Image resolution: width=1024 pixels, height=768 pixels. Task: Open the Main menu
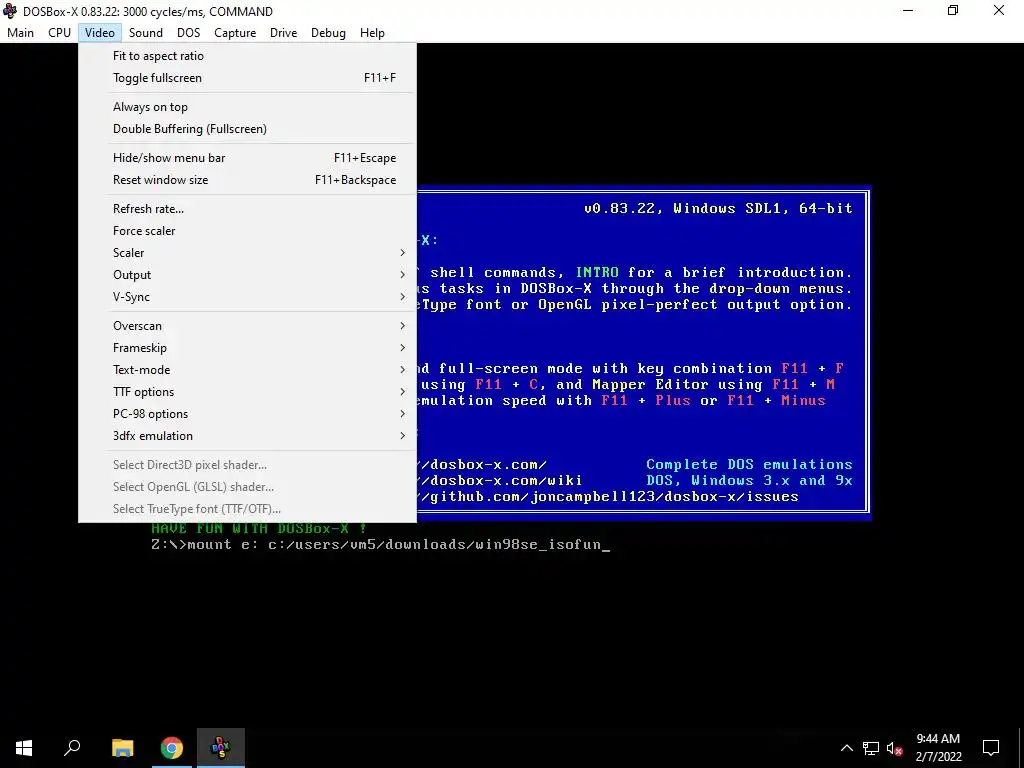click(20, 33)
